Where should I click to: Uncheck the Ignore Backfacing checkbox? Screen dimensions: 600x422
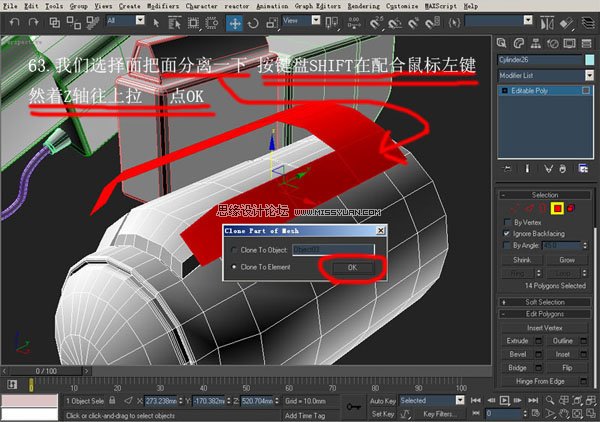(x=507, y=233)
